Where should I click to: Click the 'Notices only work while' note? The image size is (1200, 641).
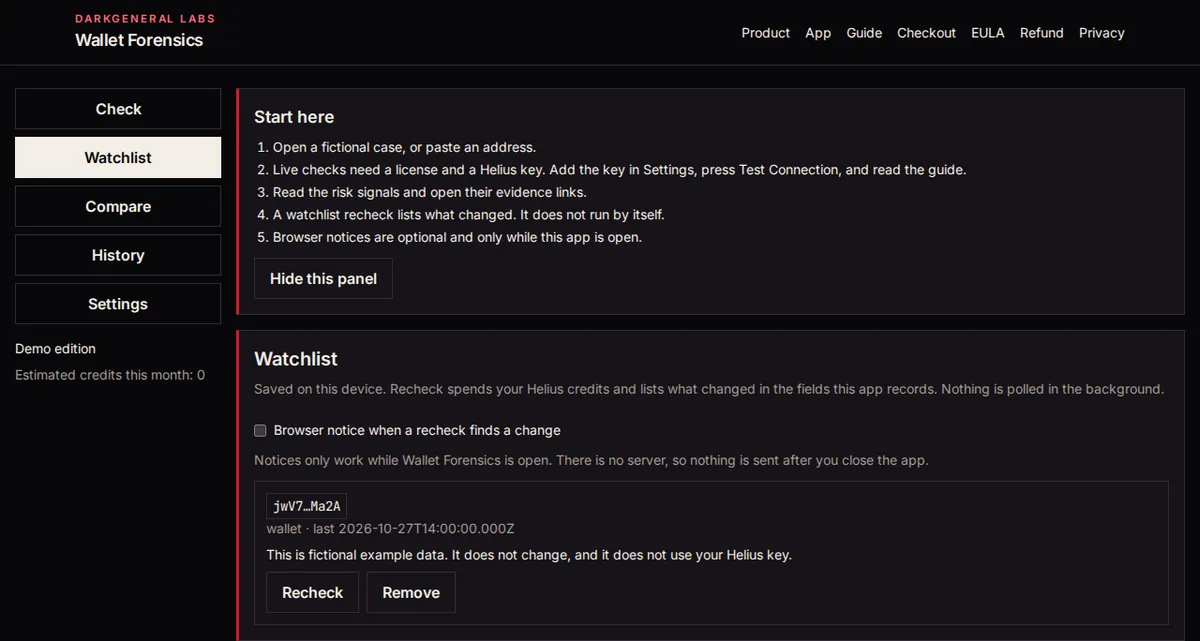tap(591, 461)
